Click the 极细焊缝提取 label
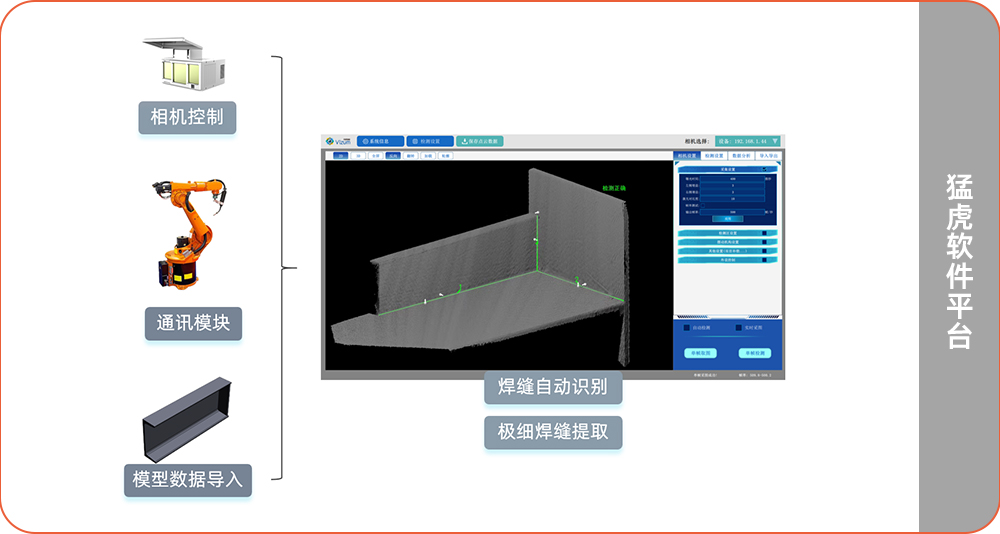The image size is (1000, 534). [x=553, y=432]
